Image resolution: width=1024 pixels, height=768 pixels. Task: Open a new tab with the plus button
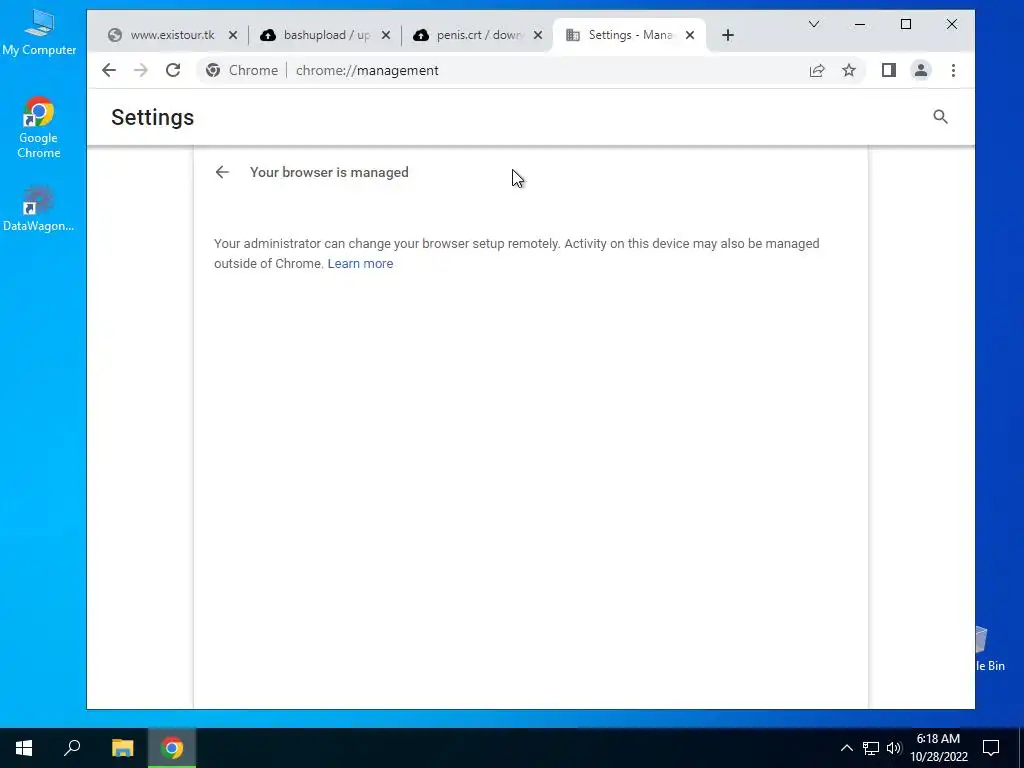[728, 35]
